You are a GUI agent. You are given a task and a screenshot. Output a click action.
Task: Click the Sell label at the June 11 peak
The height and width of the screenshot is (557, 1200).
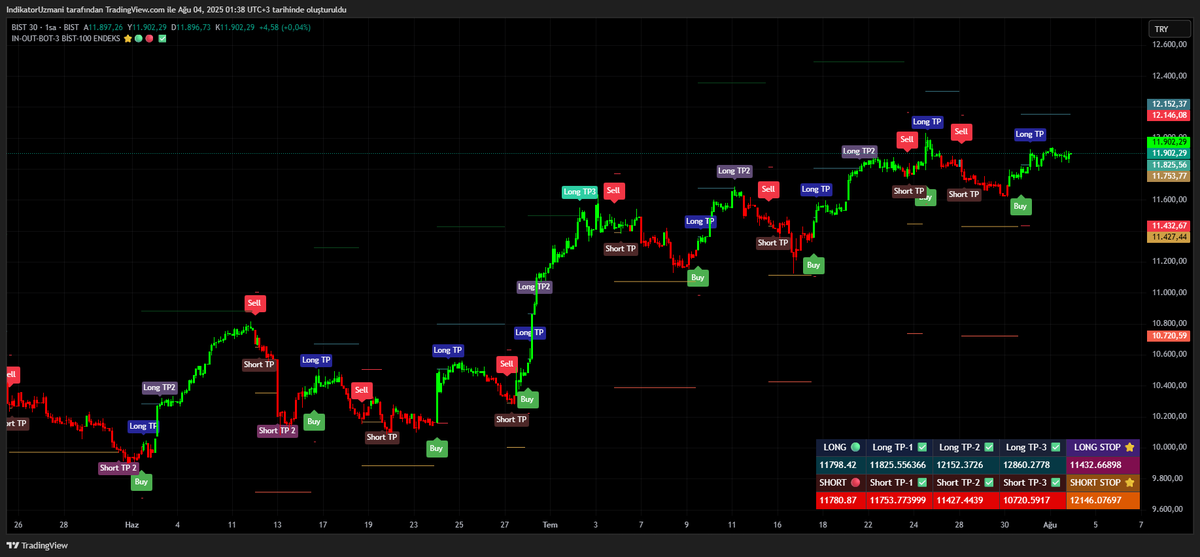(257, 302)
